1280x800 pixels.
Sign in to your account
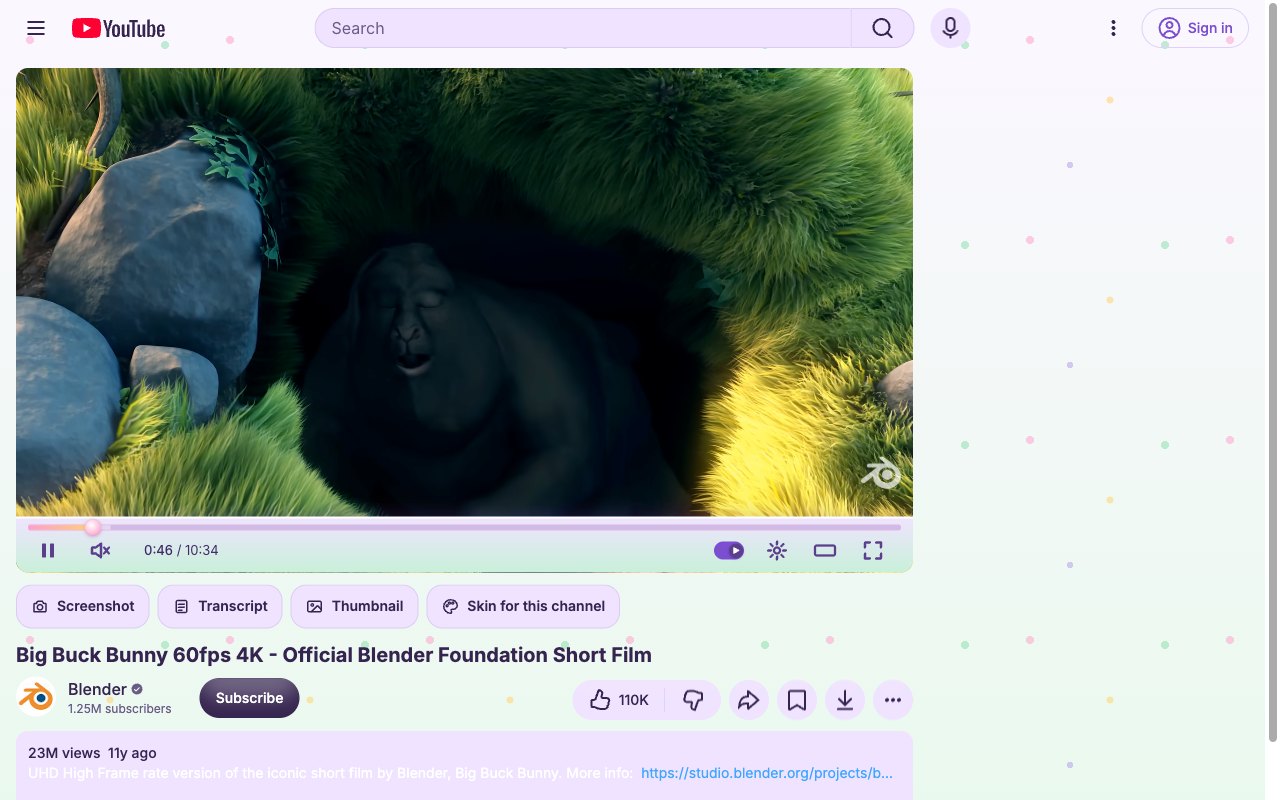[x=1195, y=28]
